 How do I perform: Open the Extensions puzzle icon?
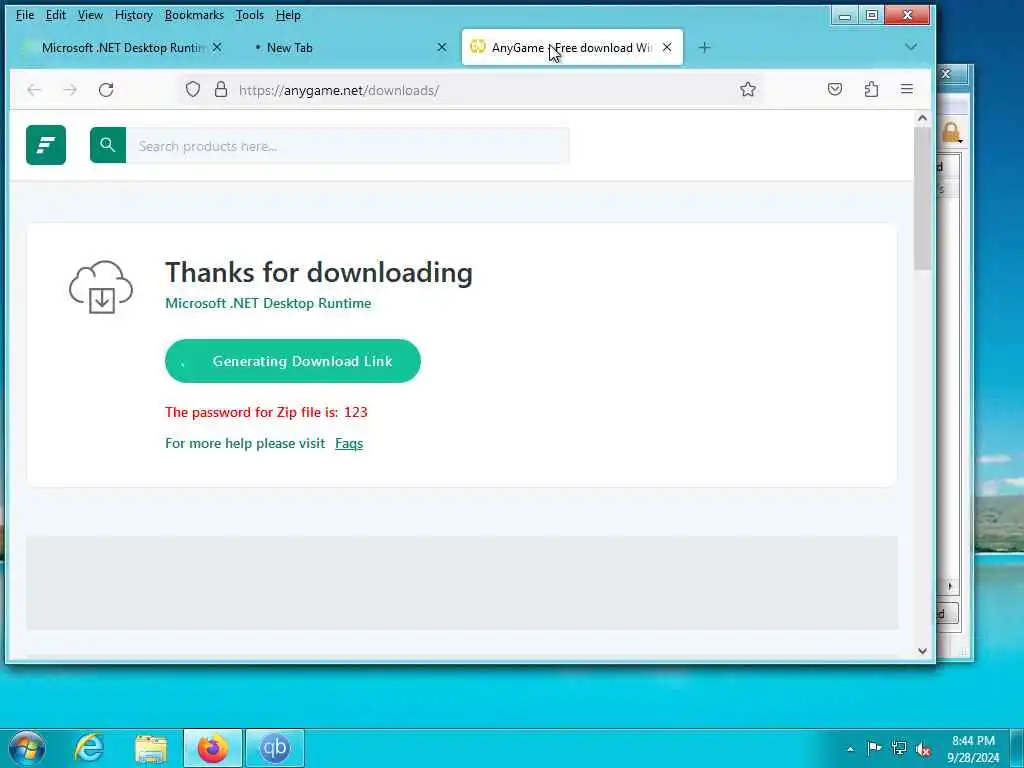[x=871, y=89]
